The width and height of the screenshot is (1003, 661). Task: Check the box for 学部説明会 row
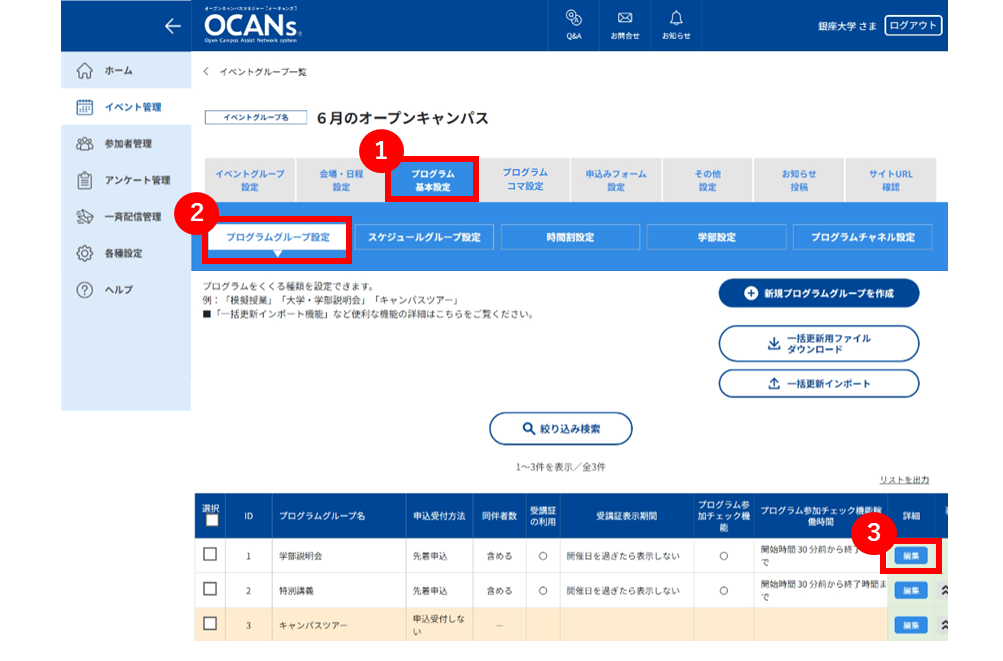[210, 555]
